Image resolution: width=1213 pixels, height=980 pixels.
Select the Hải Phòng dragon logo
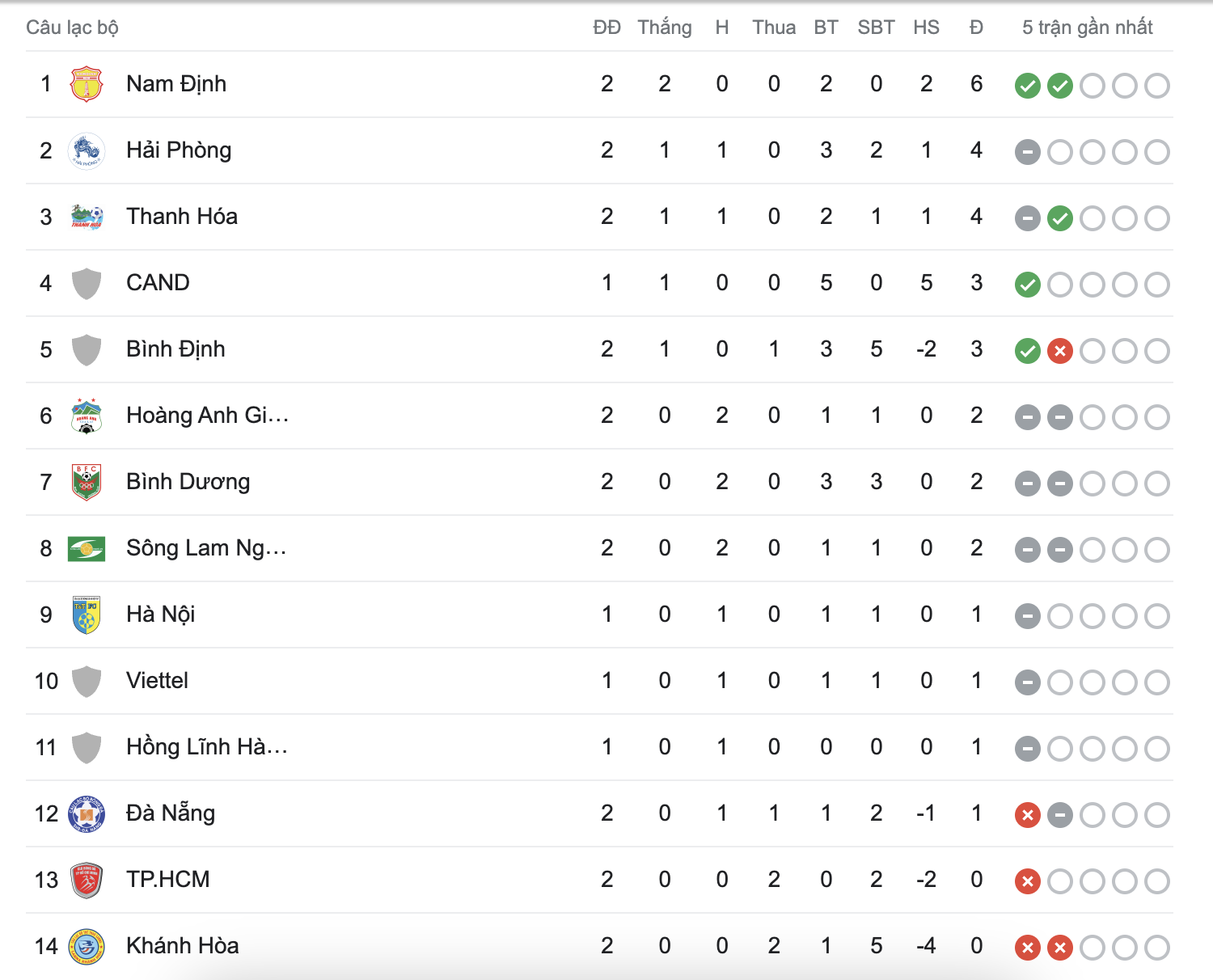click(x=86, y=150)
